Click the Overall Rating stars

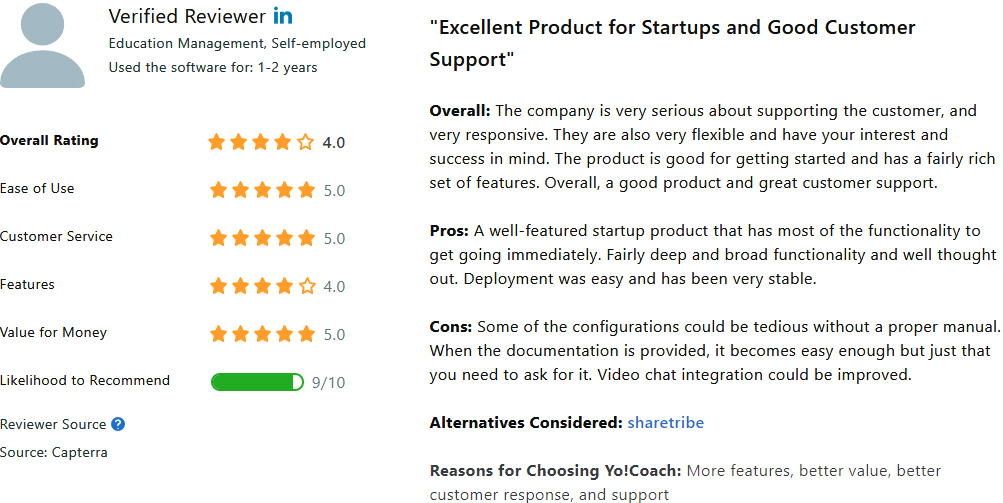tap(261, 142)
